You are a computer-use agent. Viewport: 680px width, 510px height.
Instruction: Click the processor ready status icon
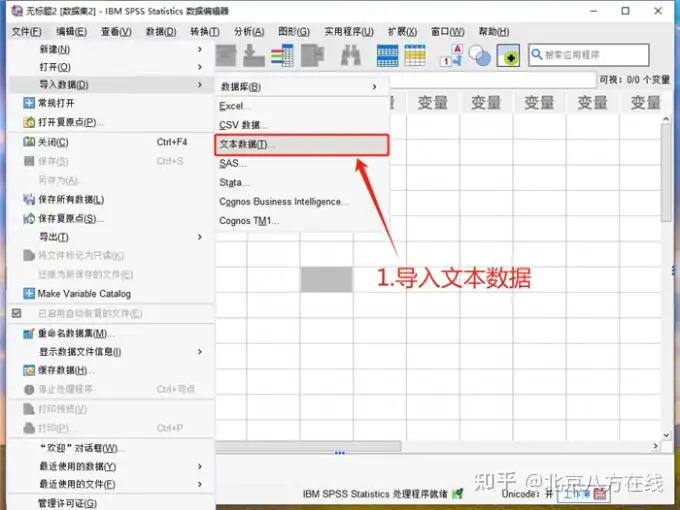(x=457, y=494)
